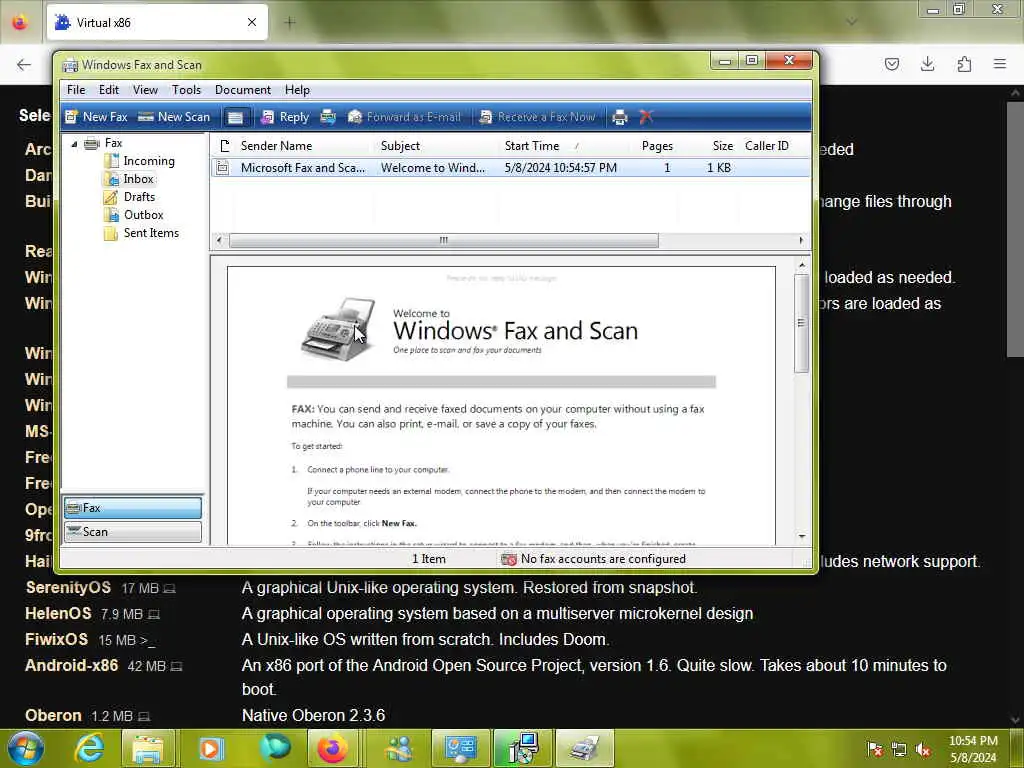Click the red Delete X icon

click(x=646, y=117)
